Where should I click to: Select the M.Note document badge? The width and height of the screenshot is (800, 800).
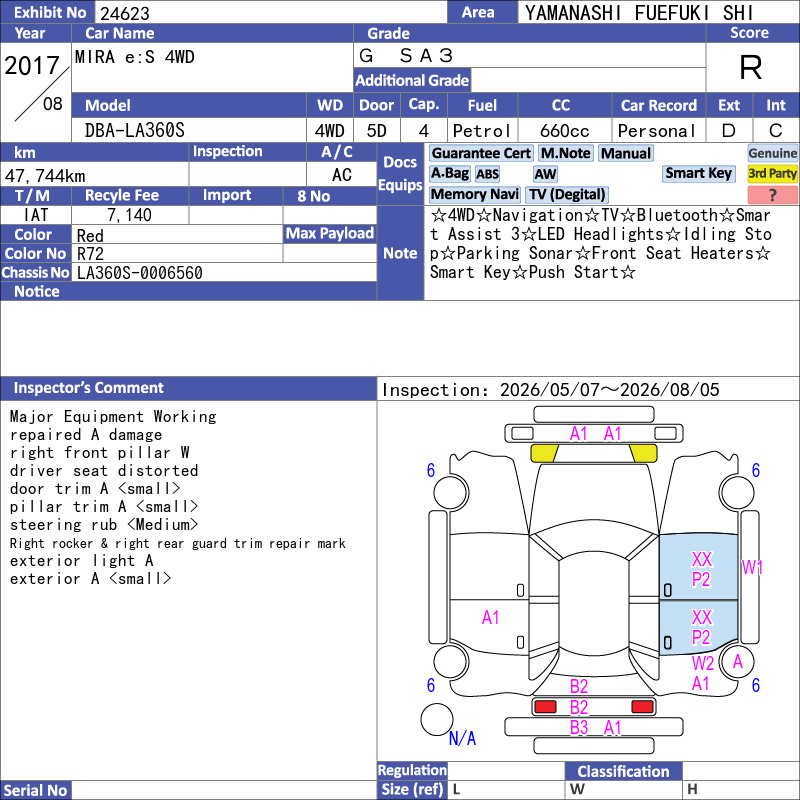point(565,153)
